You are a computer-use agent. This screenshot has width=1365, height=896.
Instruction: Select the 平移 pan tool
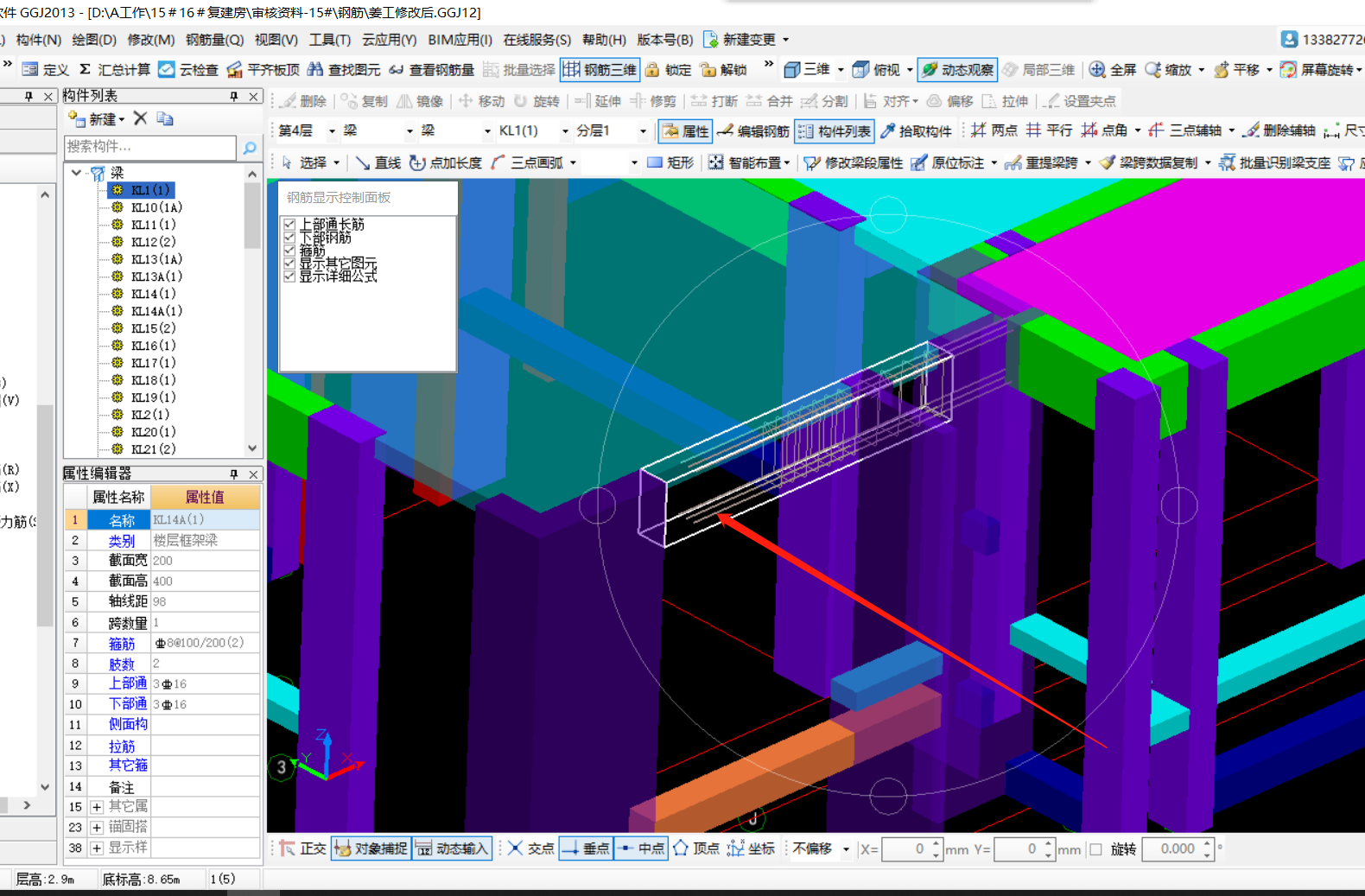[x=1237, y=69]
